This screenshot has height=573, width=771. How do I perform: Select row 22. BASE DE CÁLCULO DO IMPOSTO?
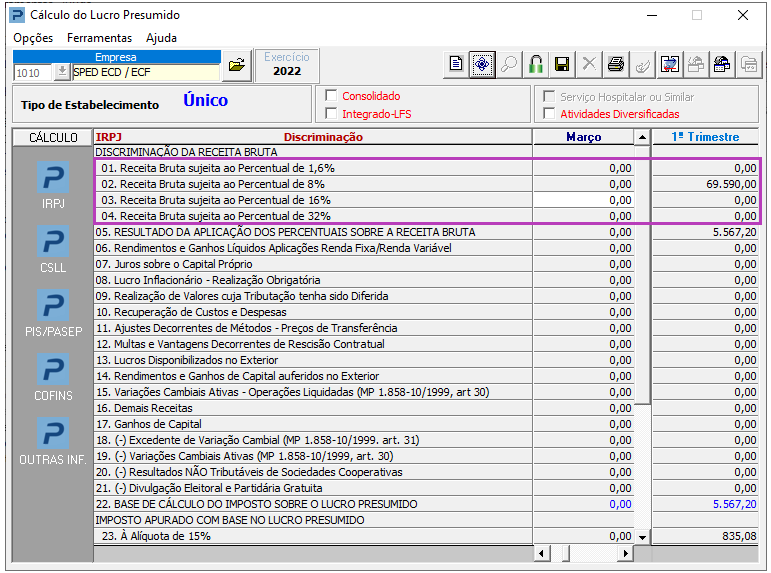[313, 504]
